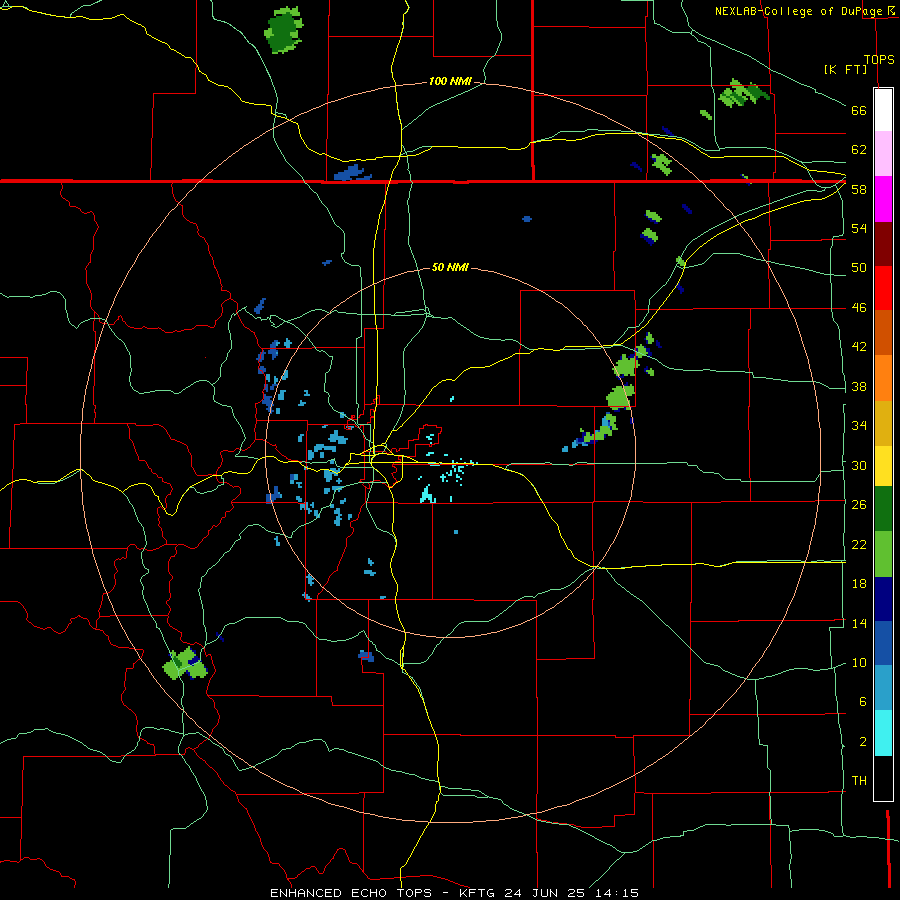Image resolution: width=900 pixels, height=900 pixels.
Task: Click the cyan swatch between 2 and 6
Action: 883,734
